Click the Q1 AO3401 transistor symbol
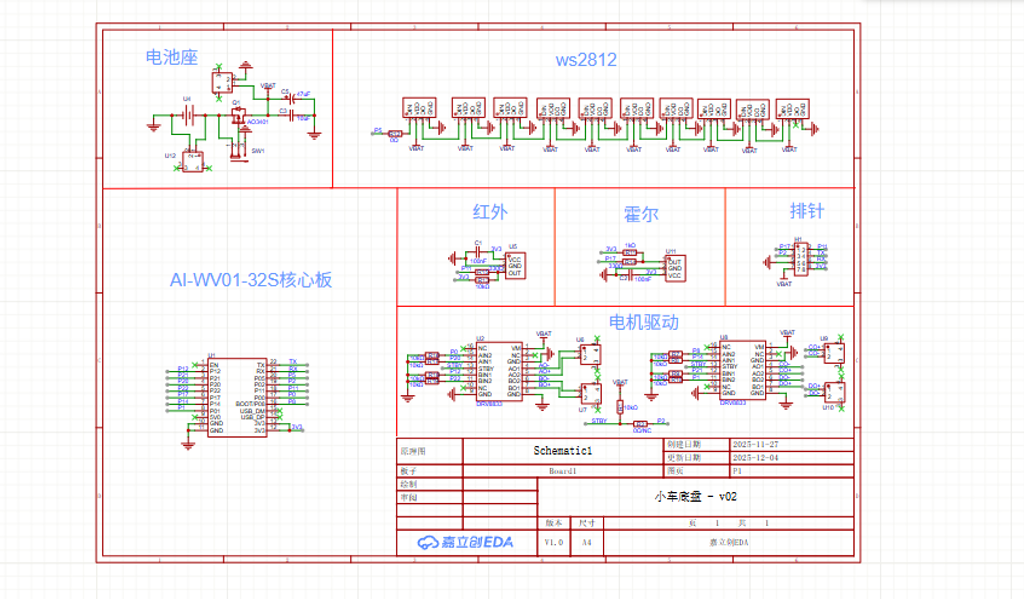The height and width of the screenshot is (599, 1024). point(238,116)
